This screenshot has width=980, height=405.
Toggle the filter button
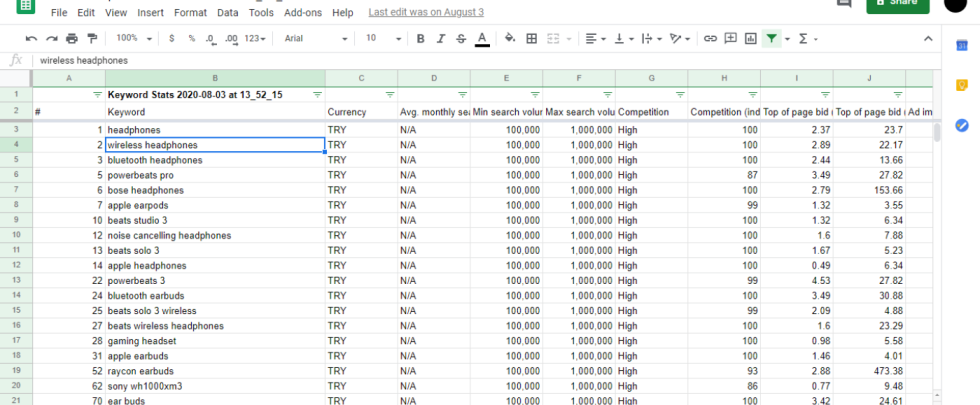click(772, 39)
